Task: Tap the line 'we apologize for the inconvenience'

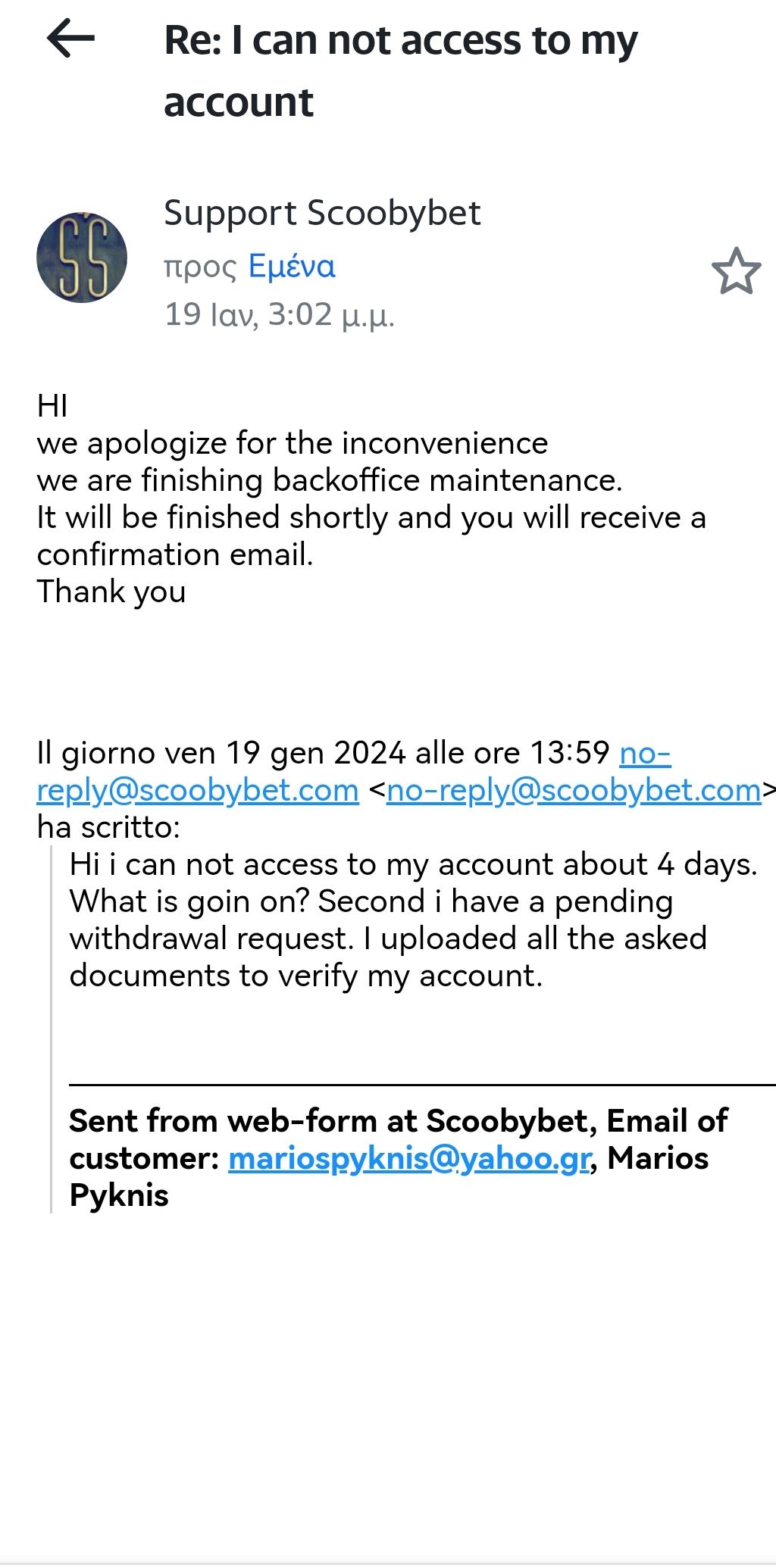Action: 292,443
